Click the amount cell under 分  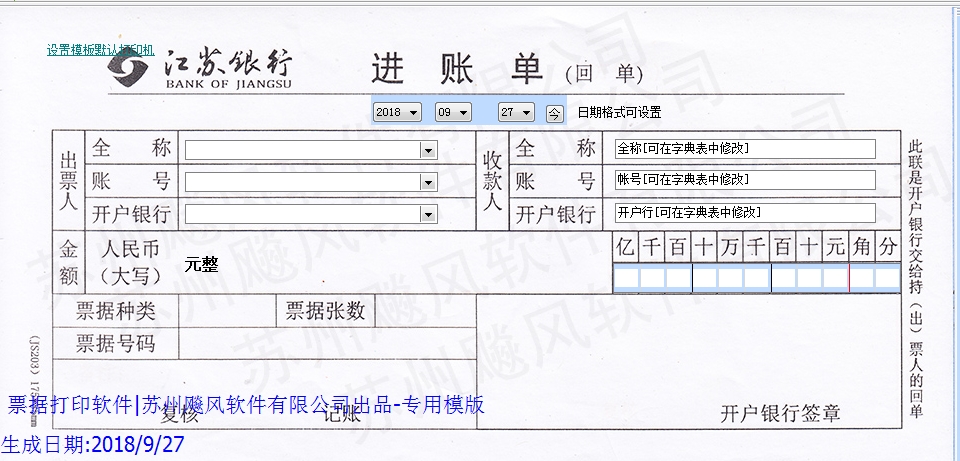coord(888,278)
